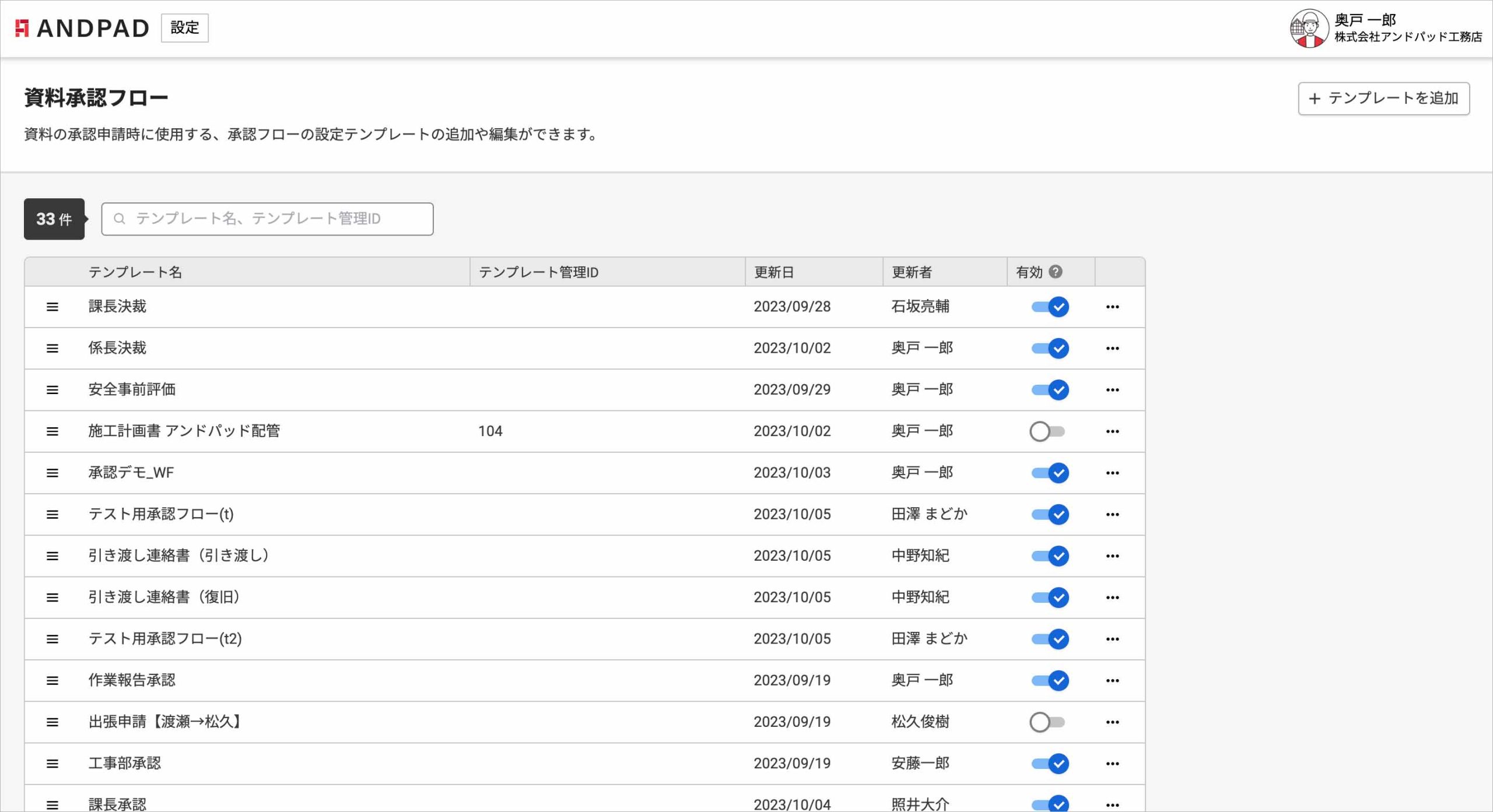Click drag handle for 工事部承認

pos(52,764)
